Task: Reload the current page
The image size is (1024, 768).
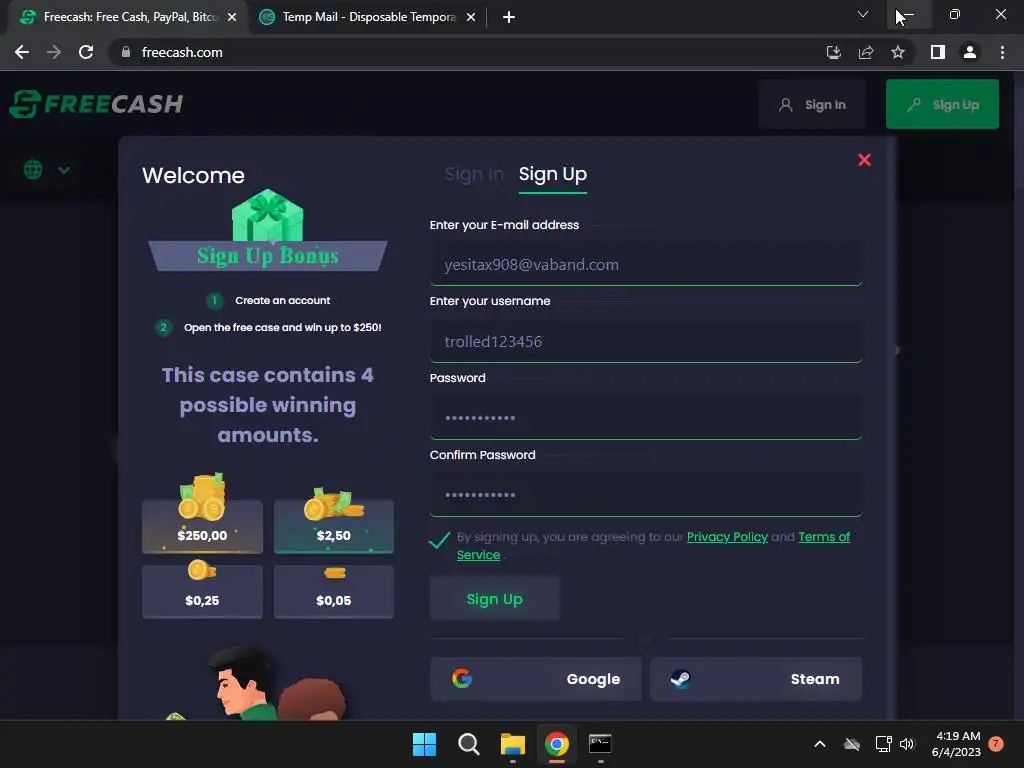Action: (86, 52)
